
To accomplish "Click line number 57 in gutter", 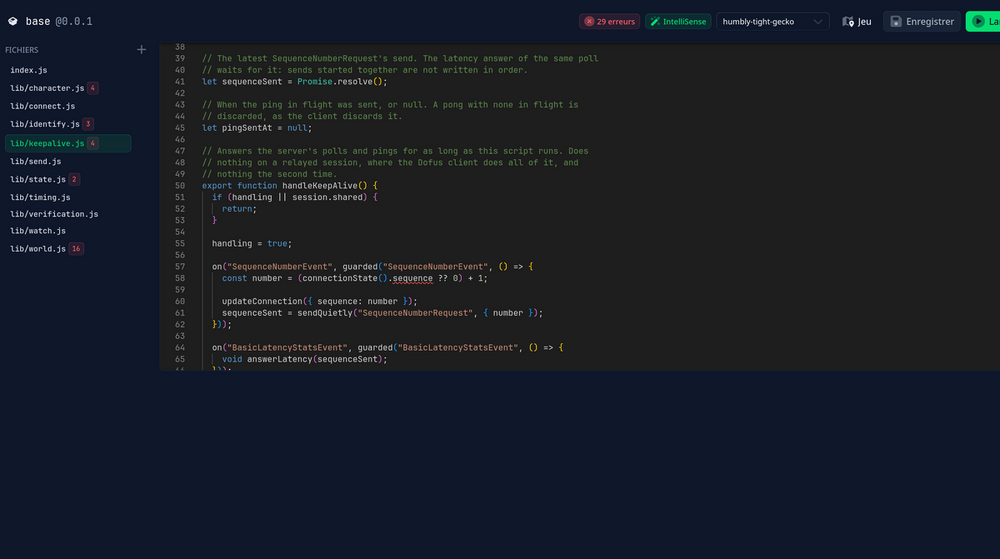I will coord(180,266).
